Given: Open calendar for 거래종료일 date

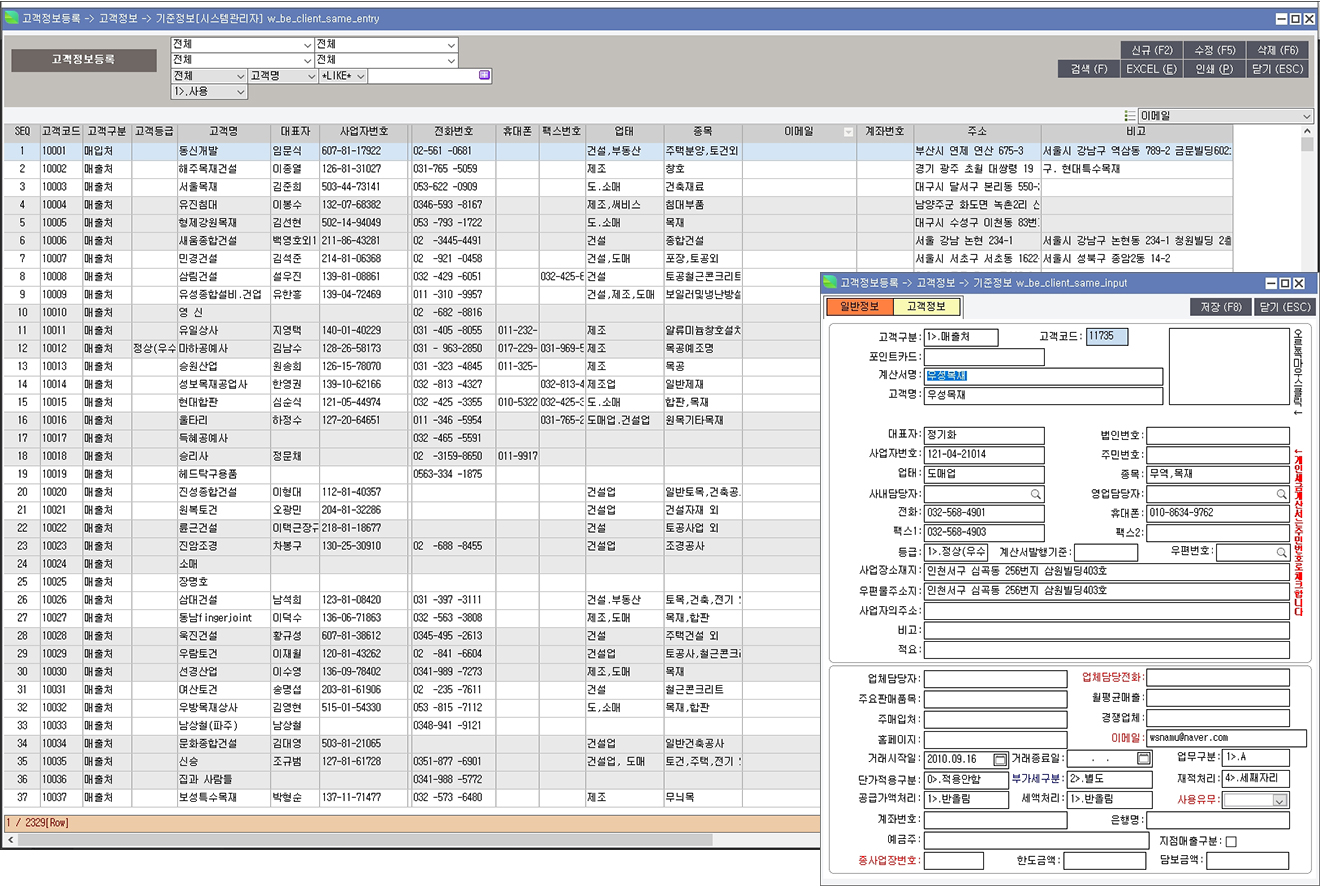Looking at the screenshot, I should (x=1144, y=759).
